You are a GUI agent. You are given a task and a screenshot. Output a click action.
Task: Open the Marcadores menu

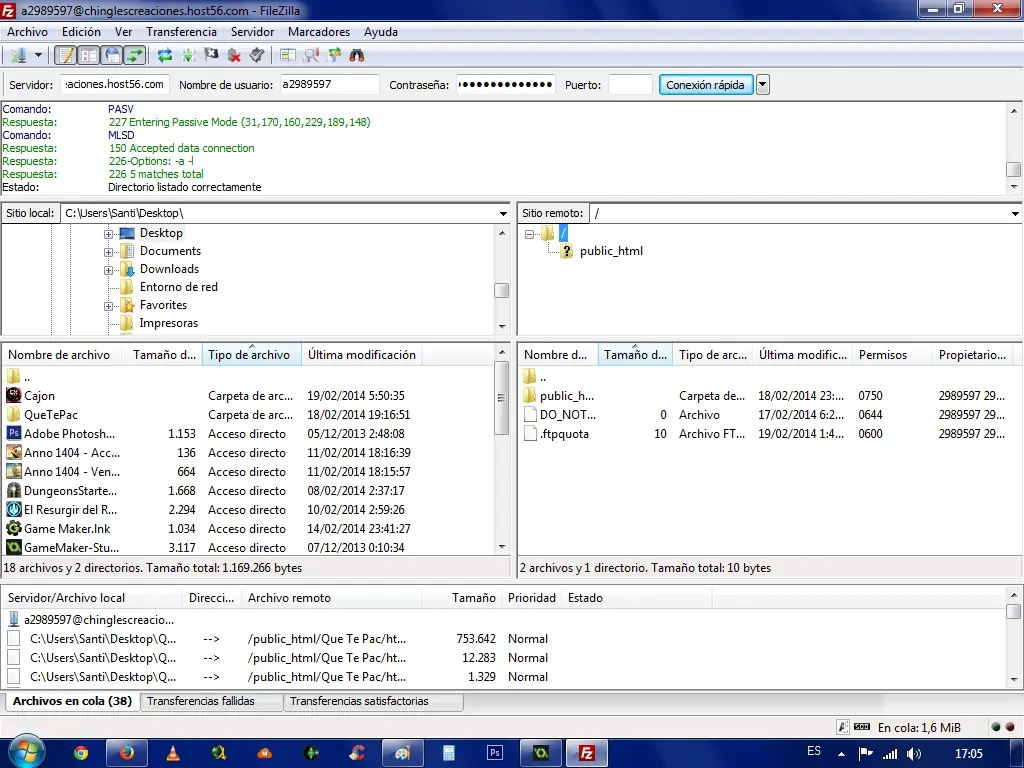coord(319,32)
